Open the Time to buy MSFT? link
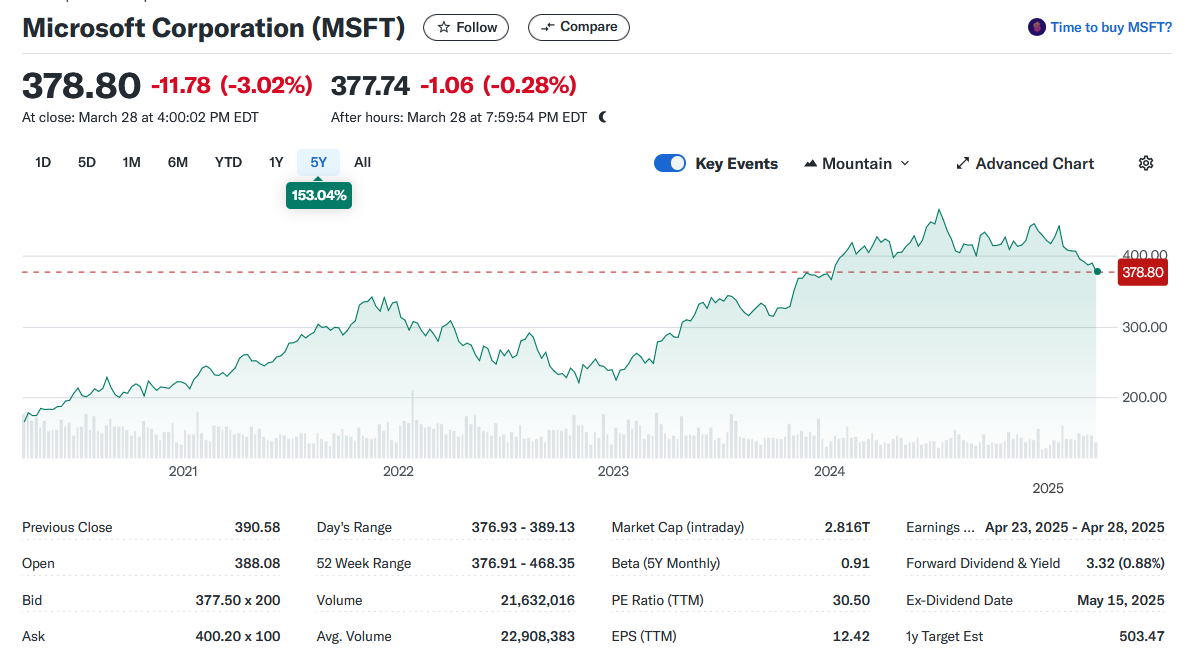Image resolution: width=1185 pixels, height=659 pixels. (x=1111, y=27)
